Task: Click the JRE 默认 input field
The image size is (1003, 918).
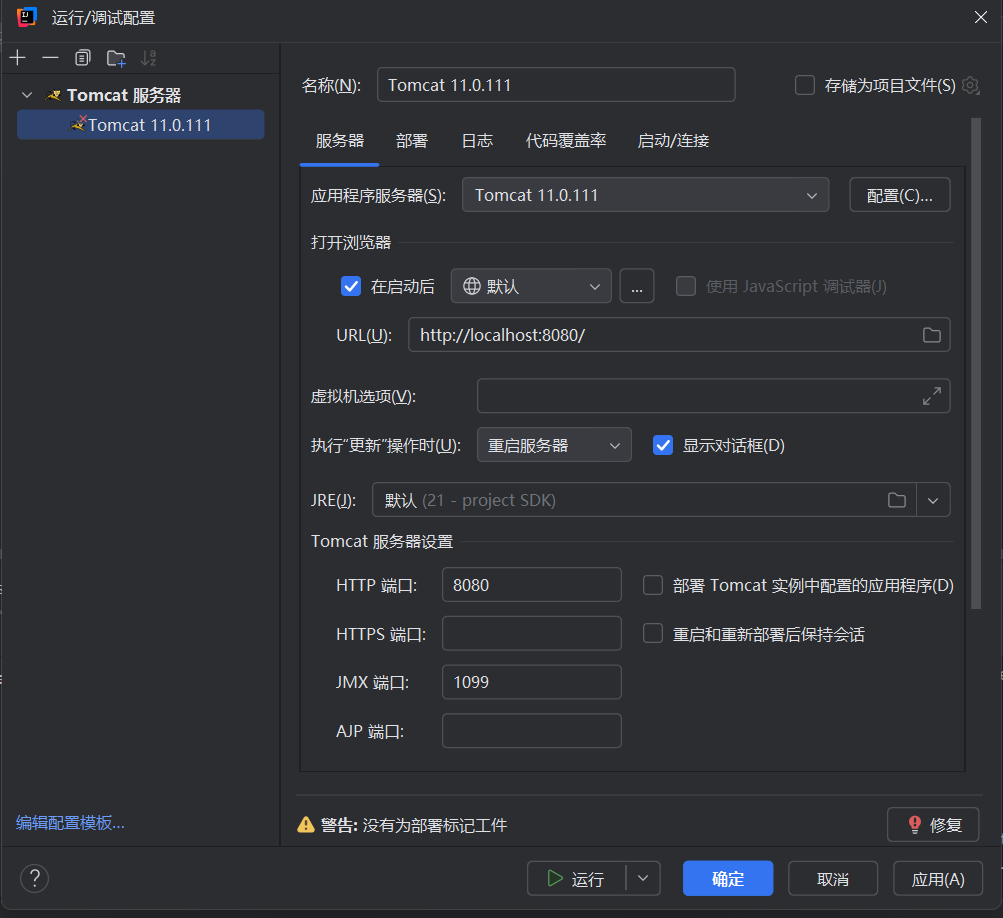Action: [x=644, y=500]
